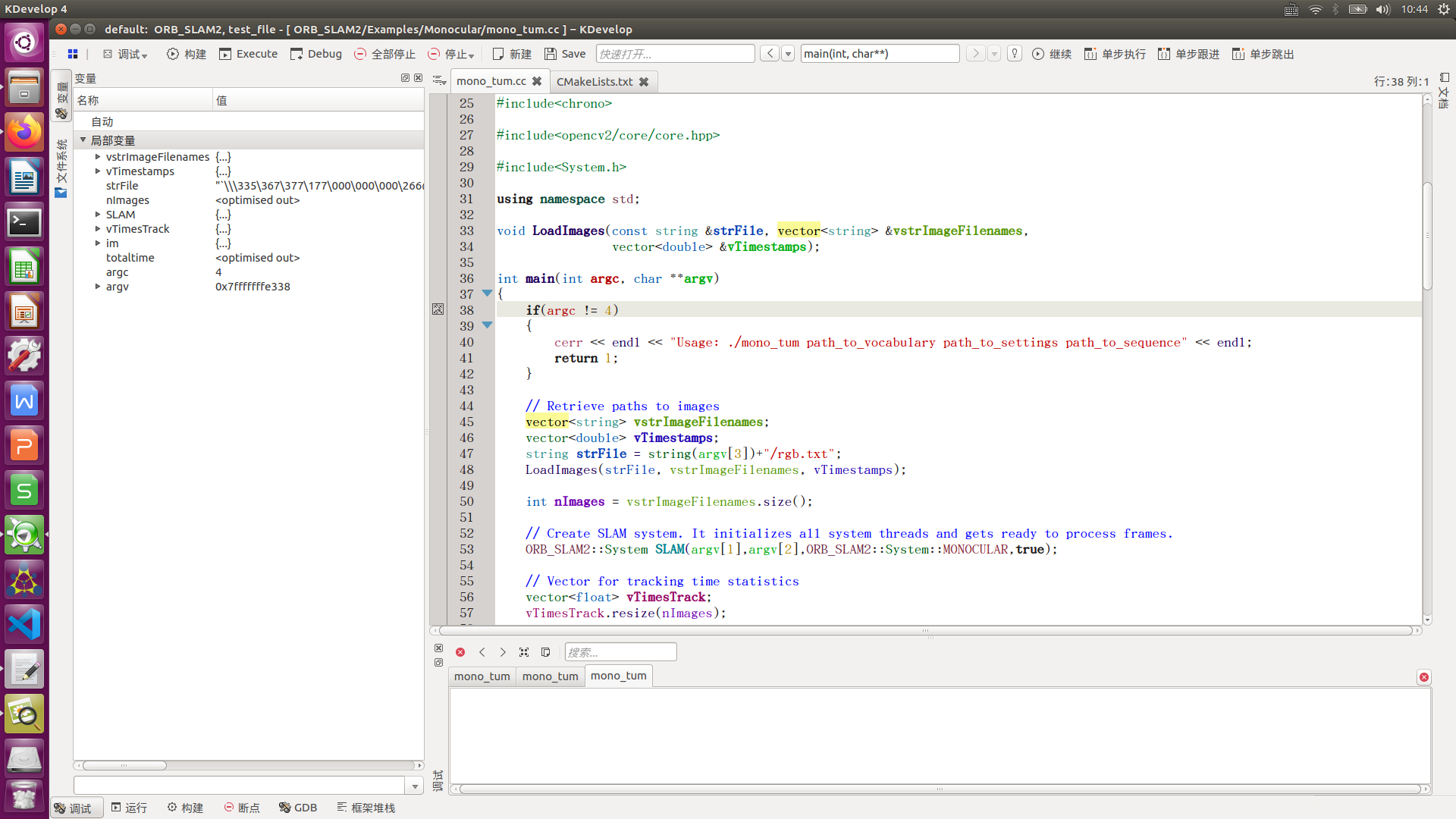The width and height of the screenshot is (1456, 819).
Task: Open the back history dropdown arrow
Action: (789, 54)
